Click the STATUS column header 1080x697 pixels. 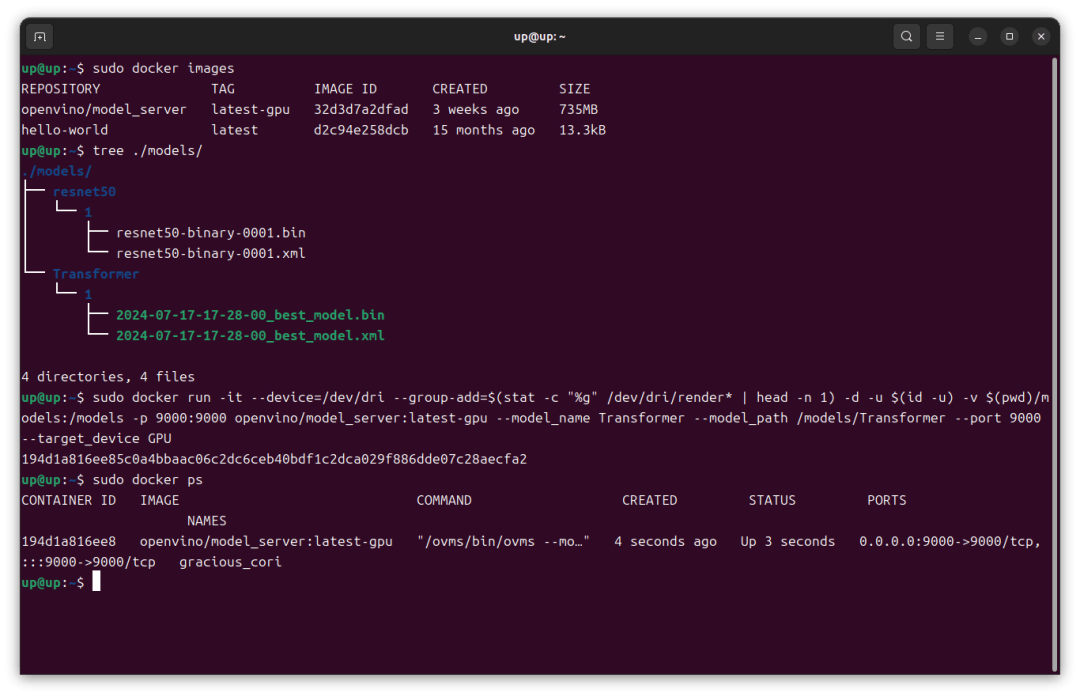(772, 500)
